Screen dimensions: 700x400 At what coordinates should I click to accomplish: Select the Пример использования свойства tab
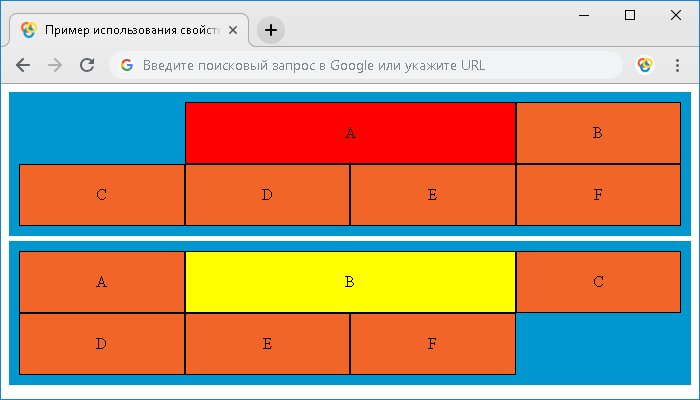(x=129, y=30)
